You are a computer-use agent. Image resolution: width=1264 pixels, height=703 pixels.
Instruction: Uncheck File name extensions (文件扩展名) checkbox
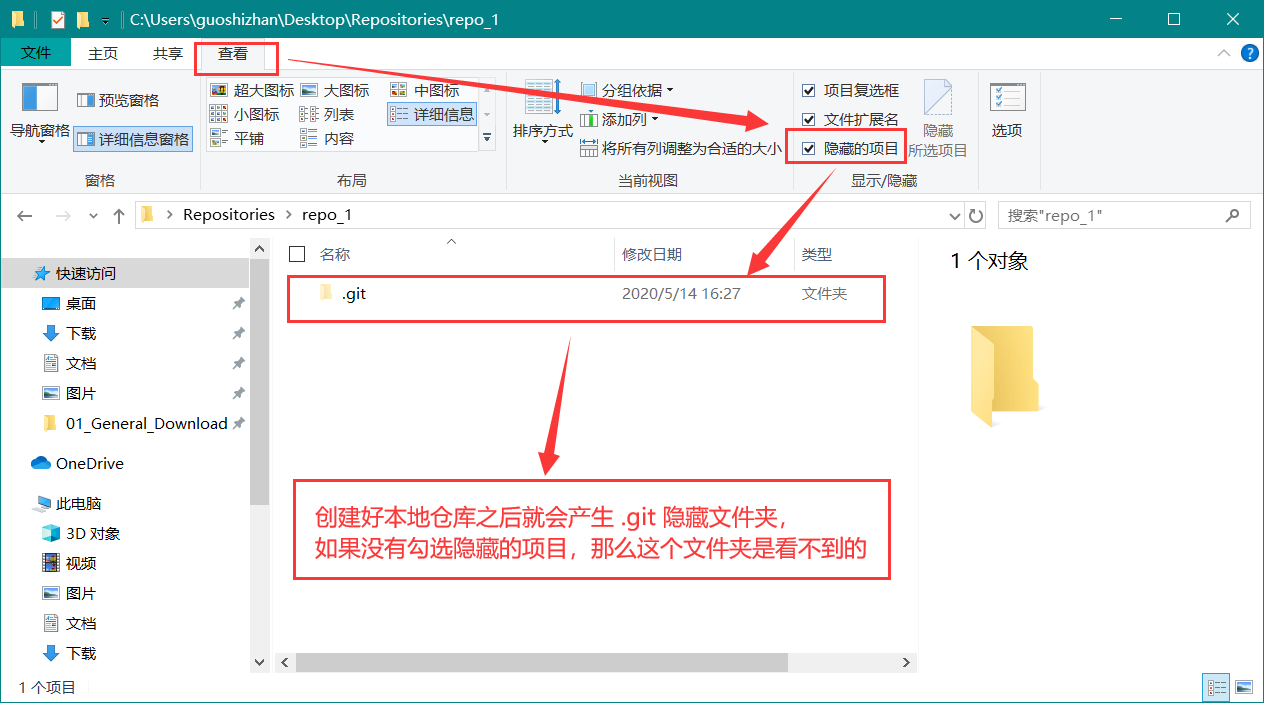click(x=809, y=120)
